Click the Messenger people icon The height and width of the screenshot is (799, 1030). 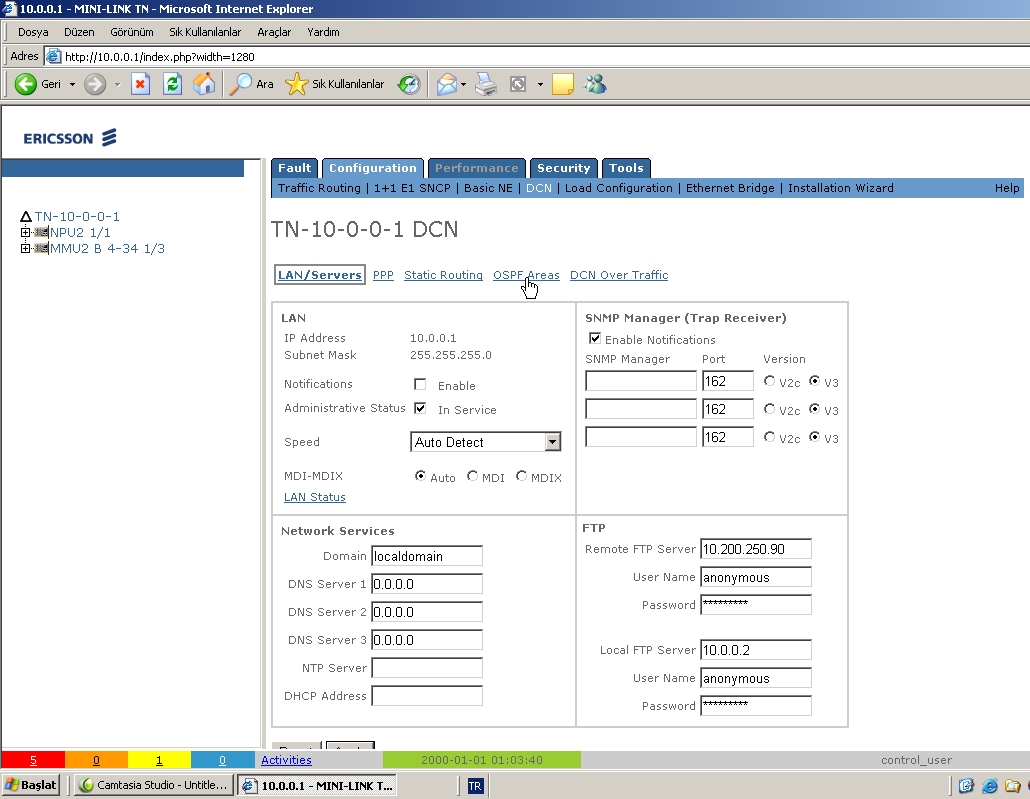click(x=595, y=84)
